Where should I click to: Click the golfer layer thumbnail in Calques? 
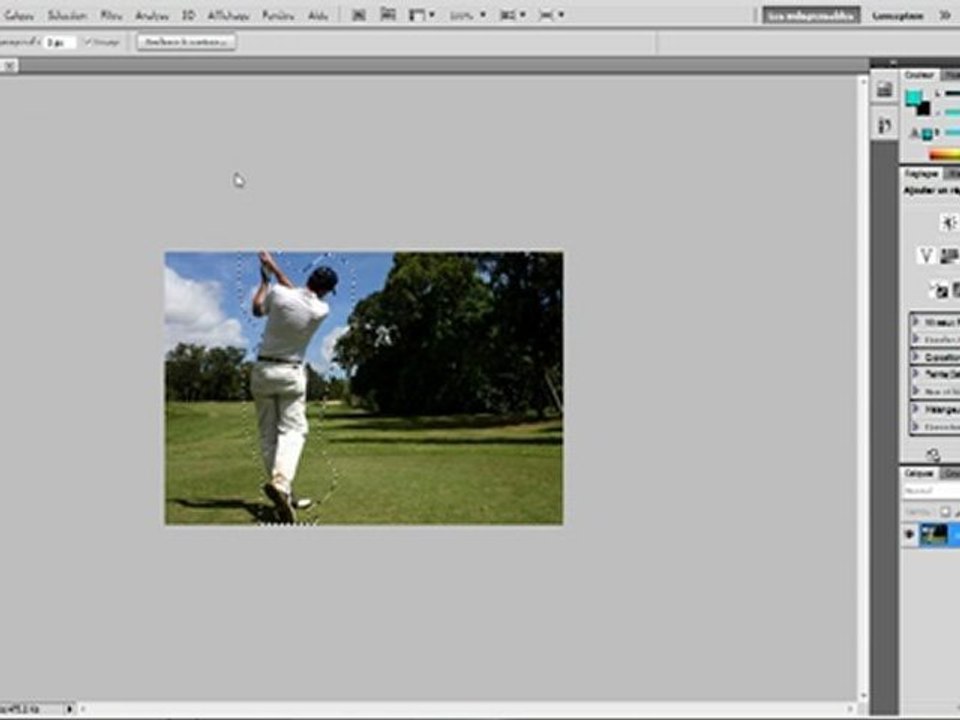pyautogui.click(x=934, y=535)
